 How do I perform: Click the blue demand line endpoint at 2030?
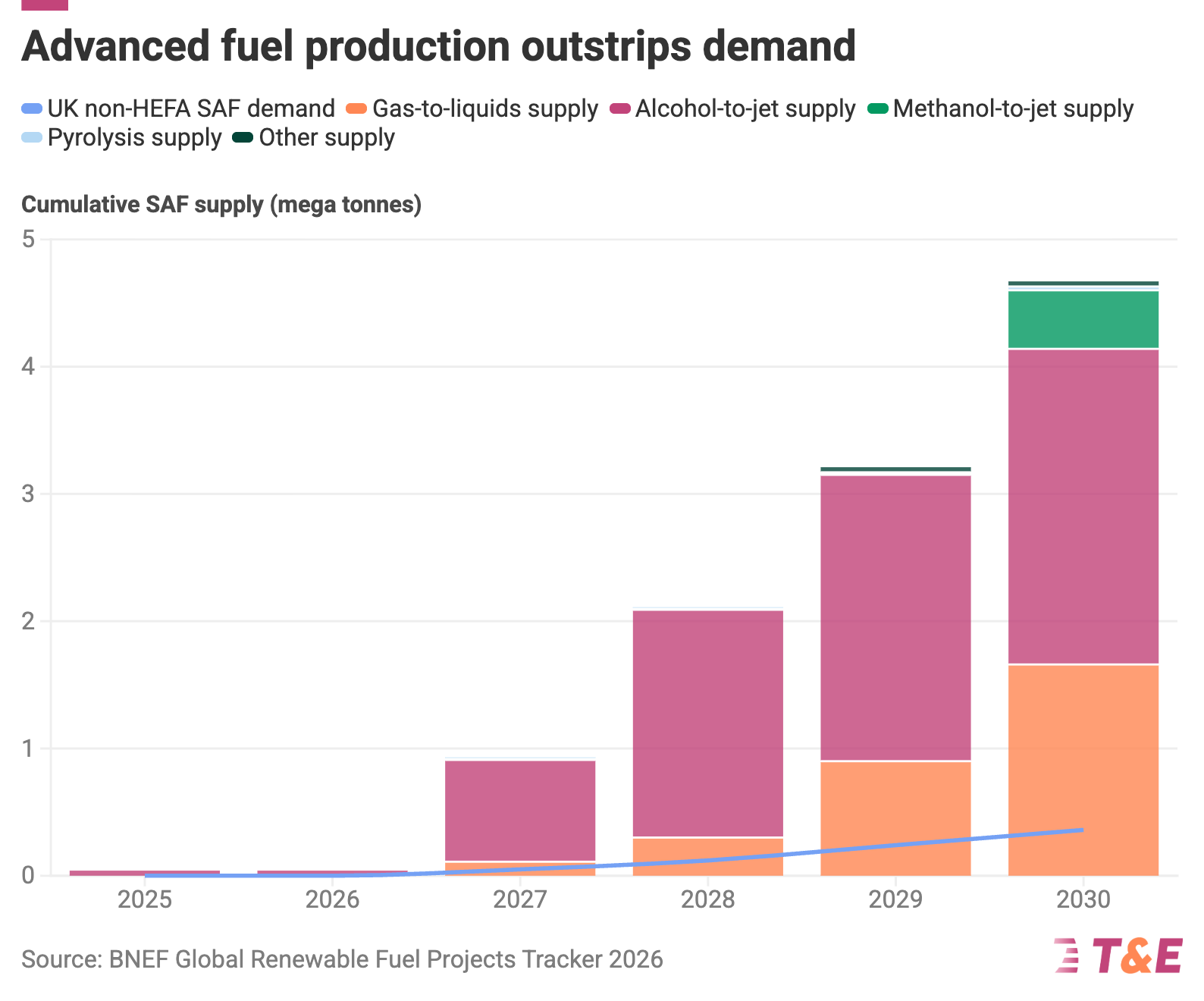1082,830
